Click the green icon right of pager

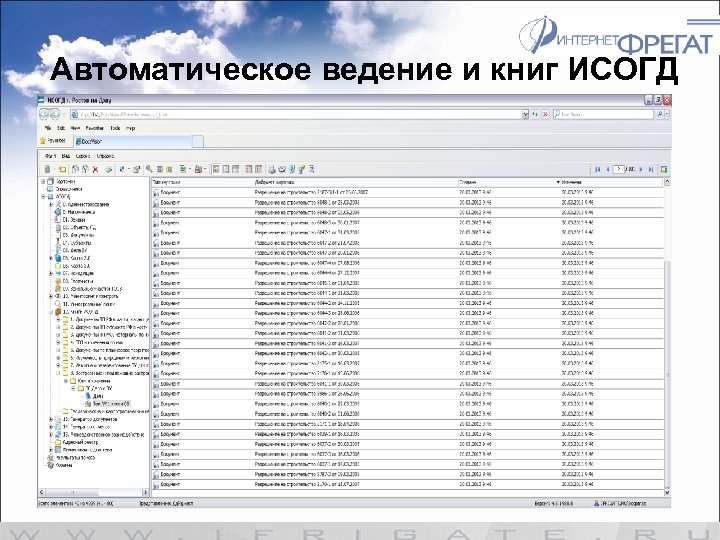664,169
